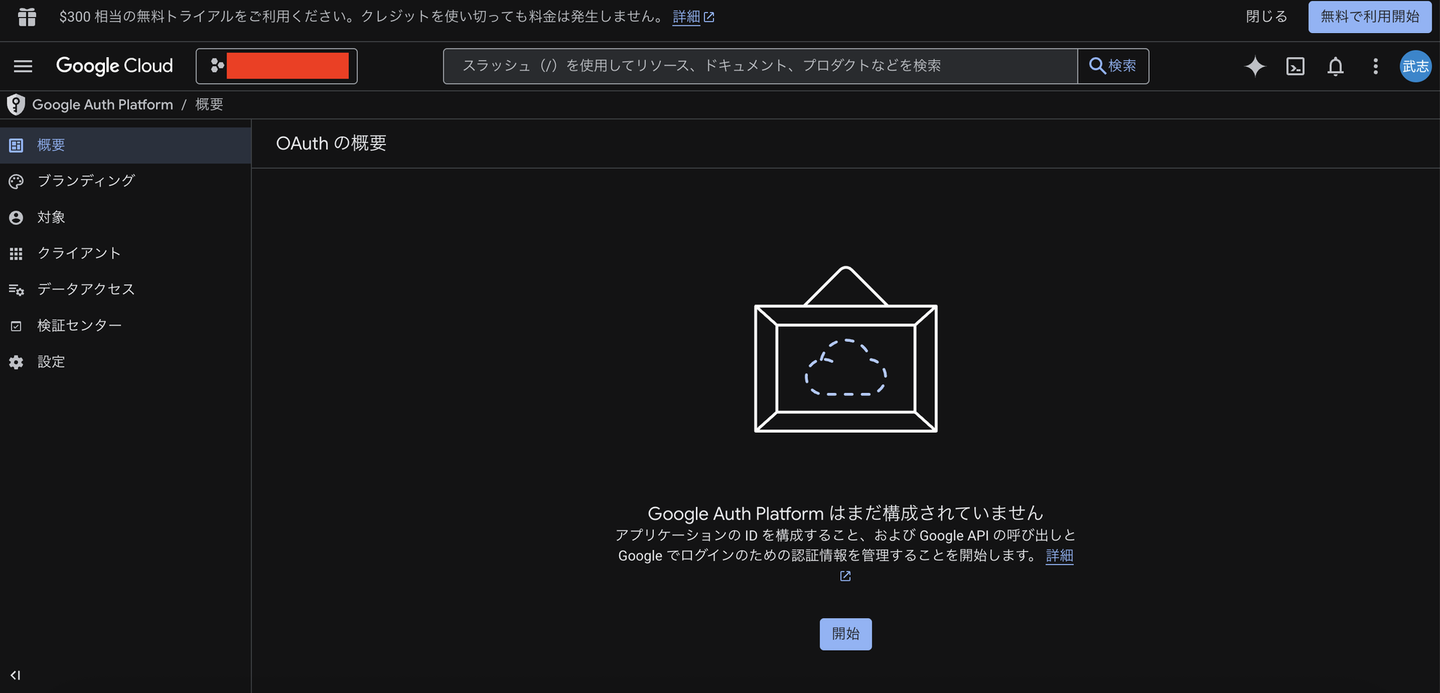
Task: Select データアクセス in the sidebar
Action: (x=125, y=289)
